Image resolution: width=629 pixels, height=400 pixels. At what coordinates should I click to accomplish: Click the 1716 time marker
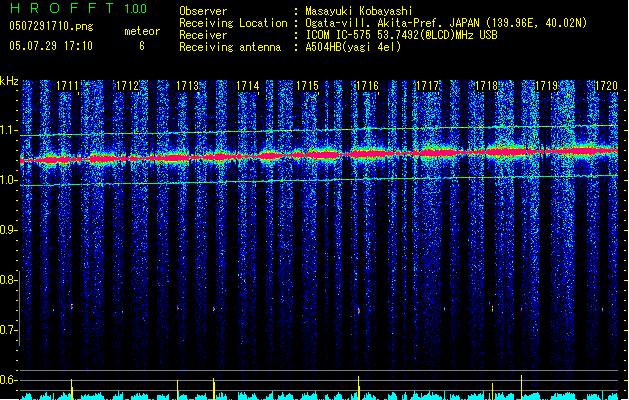[x=367, y=86]
